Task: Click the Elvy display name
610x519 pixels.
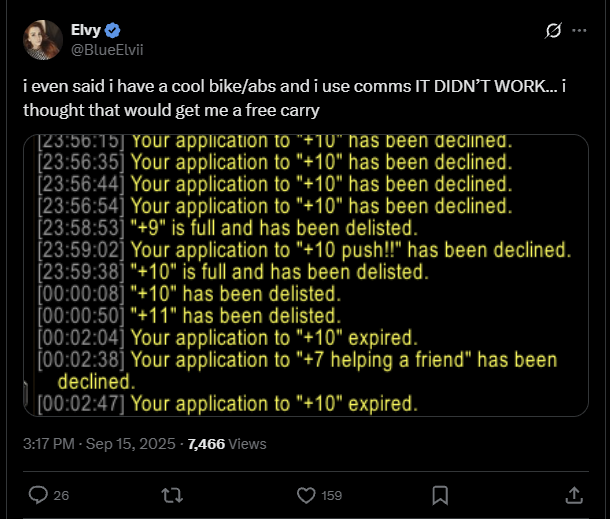Action: point(86,30)
